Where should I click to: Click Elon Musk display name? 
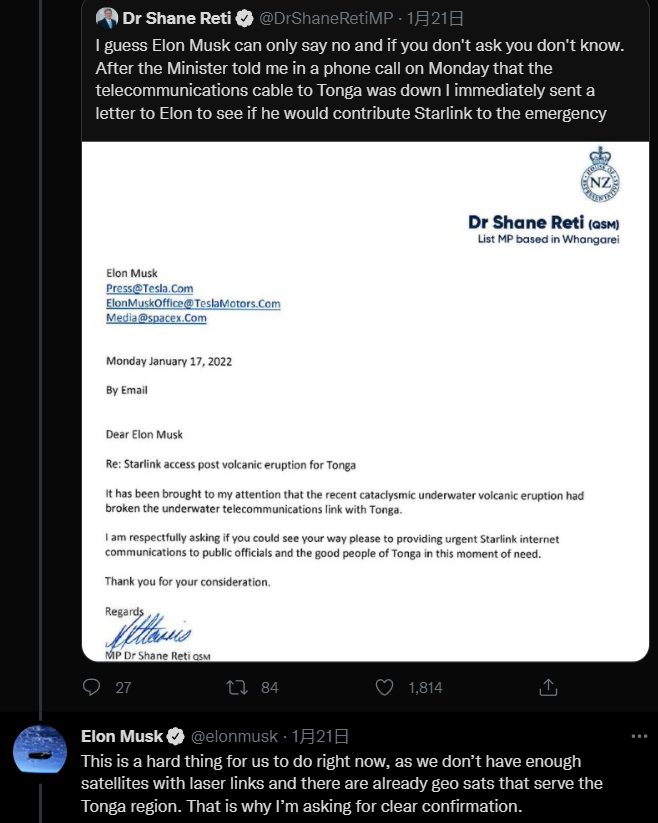point(121,737)
